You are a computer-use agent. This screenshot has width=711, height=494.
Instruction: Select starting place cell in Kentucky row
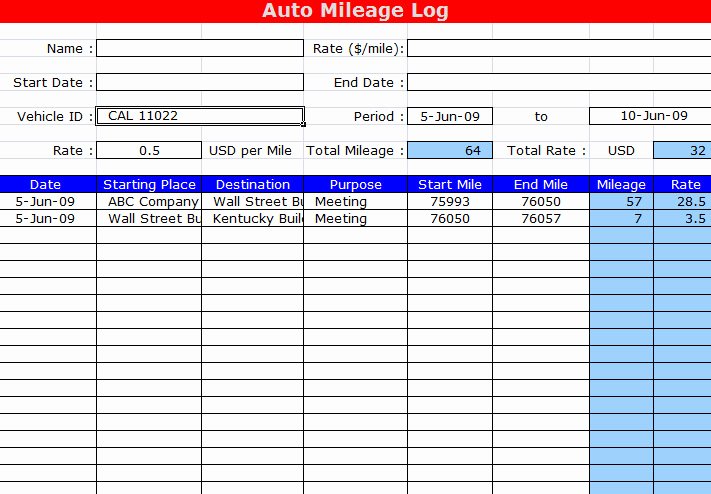click(x=149, y=218)
